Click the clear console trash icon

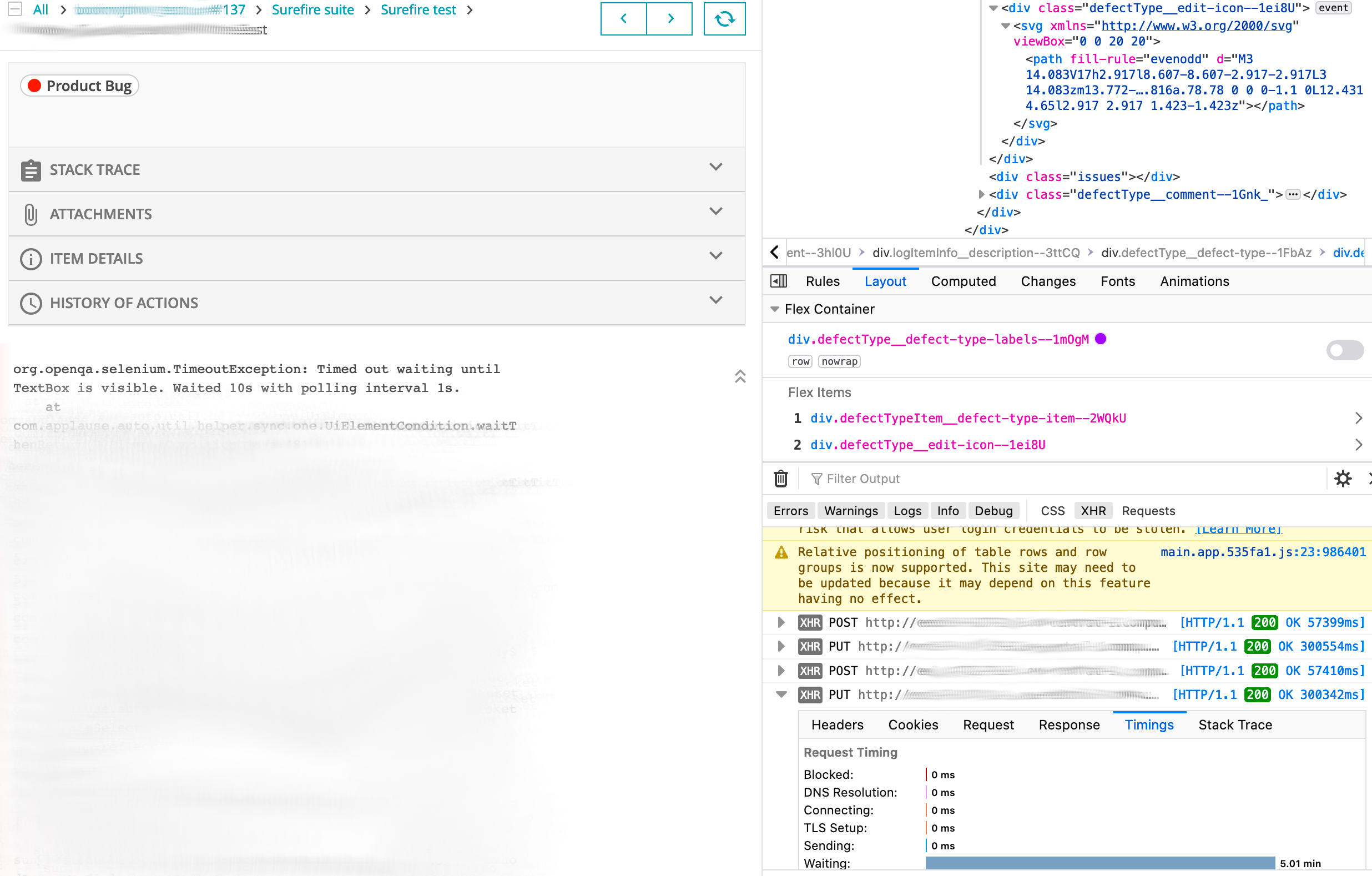click(780, 479)
